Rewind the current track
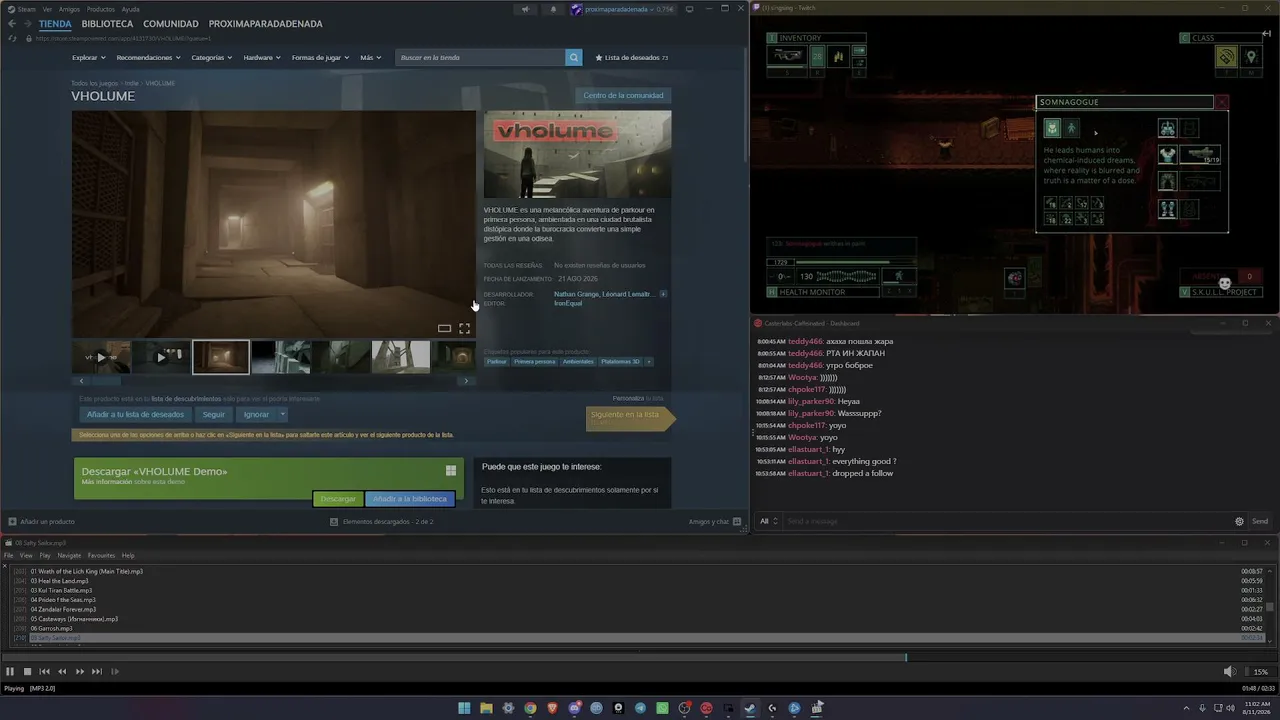Viewport: 1280px width, 720px height. (62, 671)
